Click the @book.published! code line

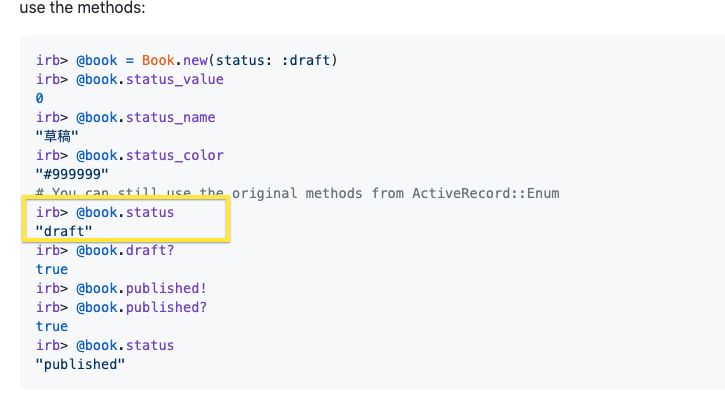tap(122, 288)
